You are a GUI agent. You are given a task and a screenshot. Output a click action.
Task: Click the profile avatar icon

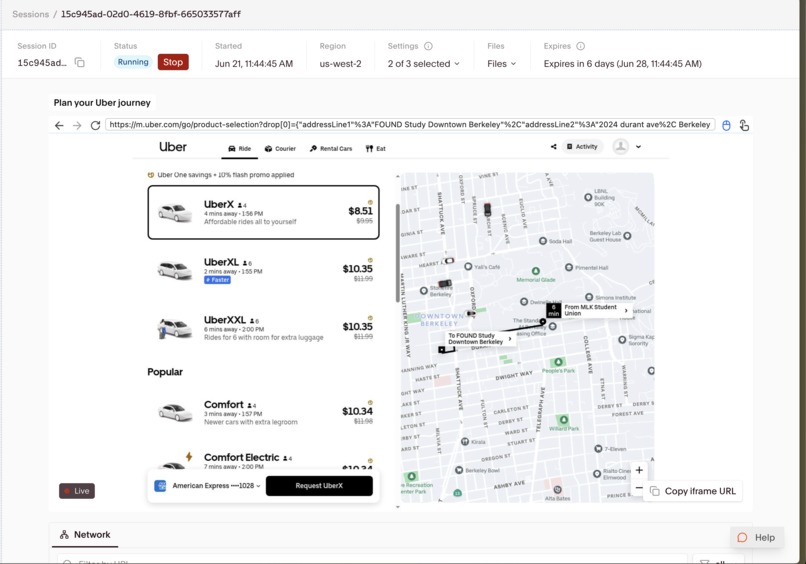621,147
